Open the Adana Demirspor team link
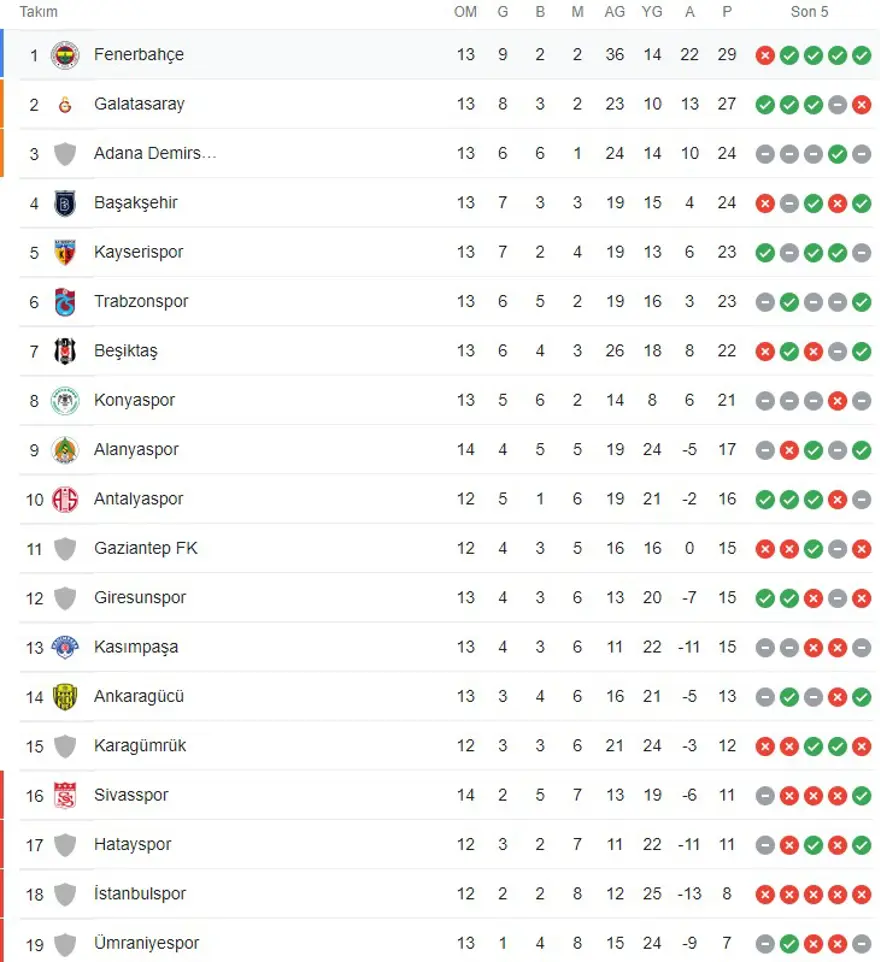 pos(155,153)
